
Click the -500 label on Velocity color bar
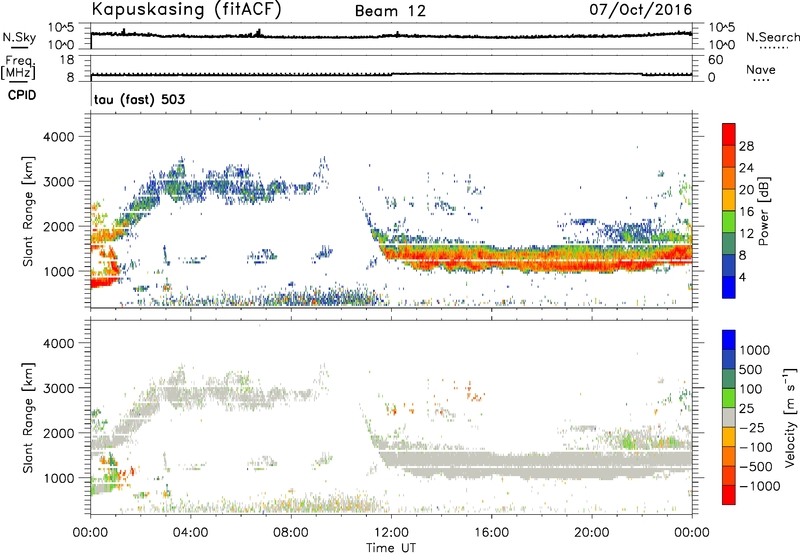click(x=755, y=466)
